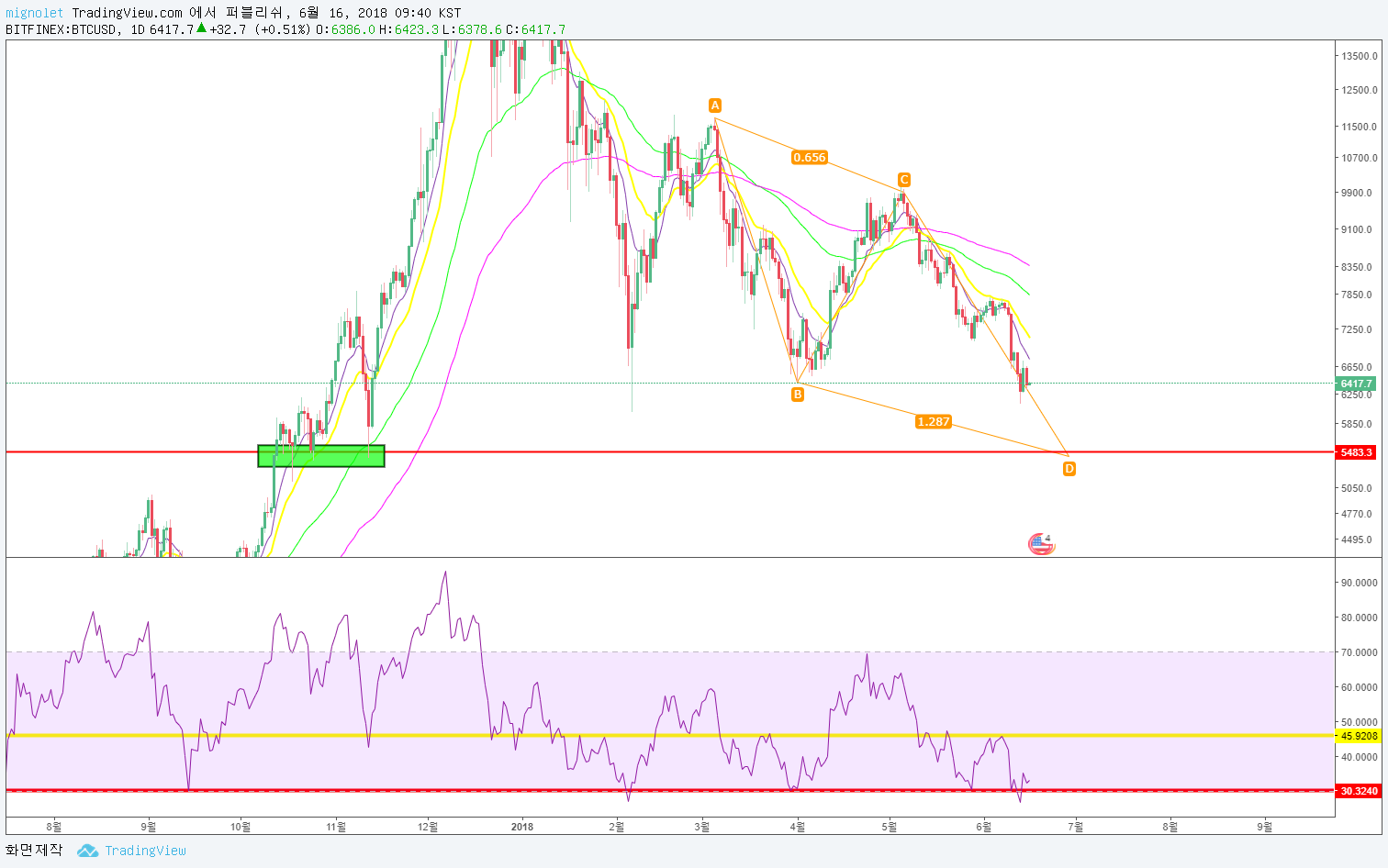1388x868 pixels.
Task: Click the yellow 45.9208 RSI level label
Action: pyautogui.click(x=1359, y=736)
